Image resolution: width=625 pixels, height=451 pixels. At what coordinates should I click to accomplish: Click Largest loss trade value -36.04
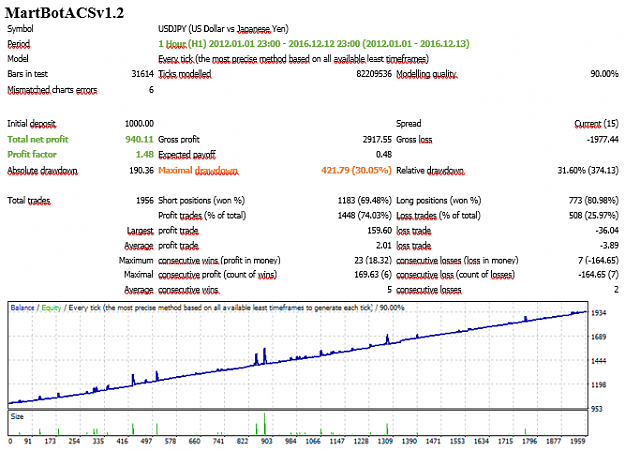(x=606, y=230)
